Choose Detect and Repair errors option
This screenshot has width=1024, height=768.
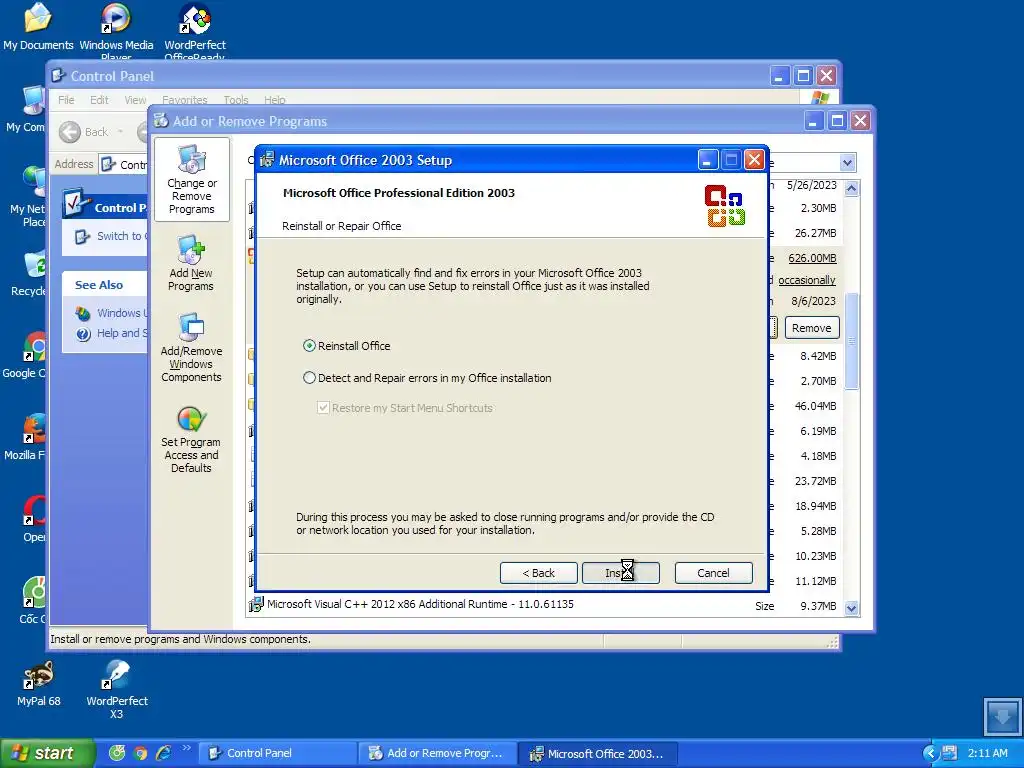(x=309, y=377)
